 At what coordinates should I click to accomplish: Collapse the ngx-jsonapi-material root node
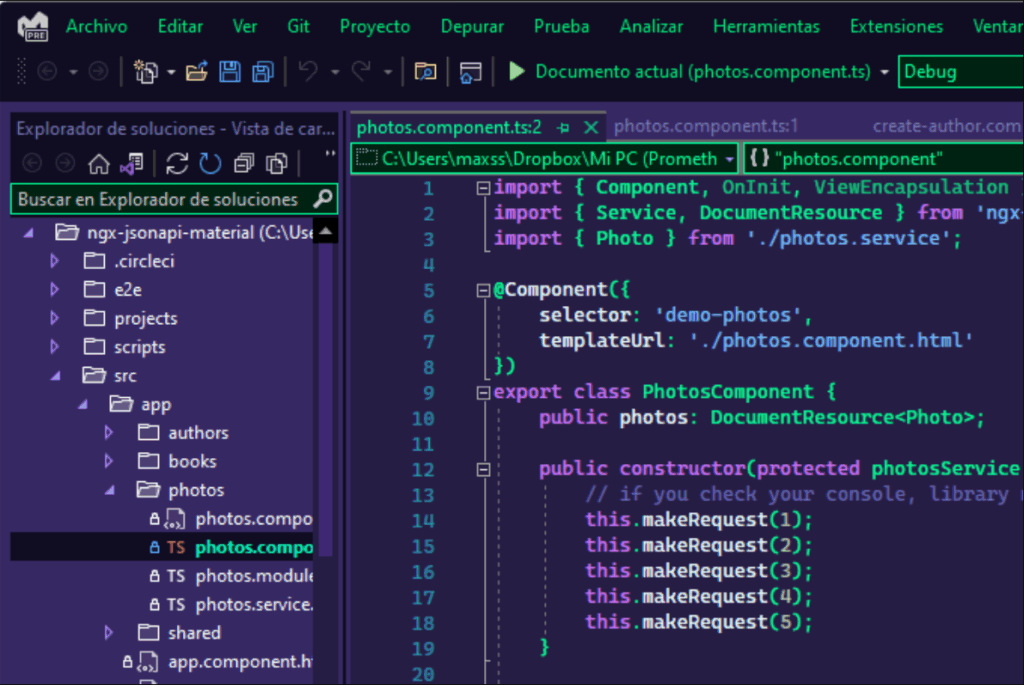pos(29,232)
